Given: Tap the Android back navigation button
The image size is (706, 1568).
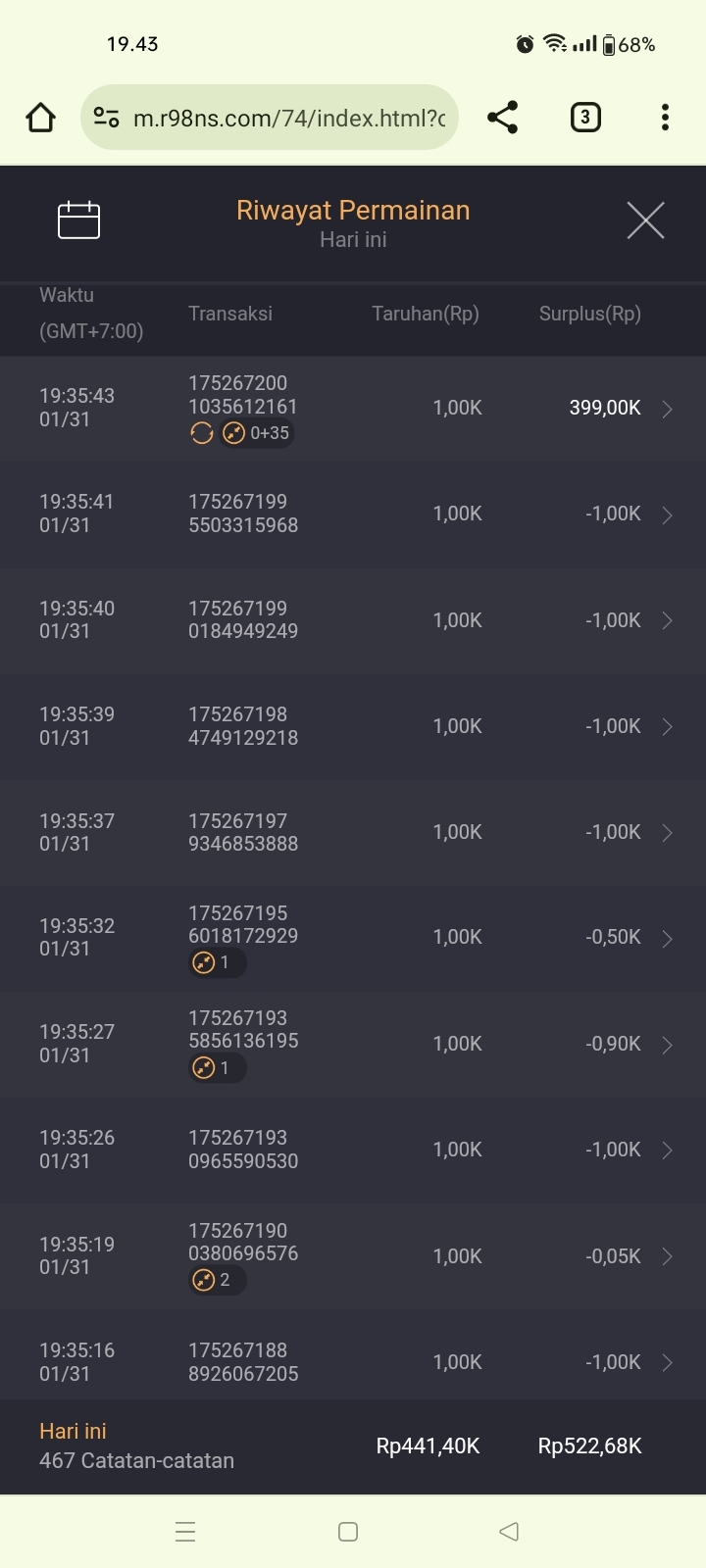Looking at the screenshot, I should [x=508, y=1531].
